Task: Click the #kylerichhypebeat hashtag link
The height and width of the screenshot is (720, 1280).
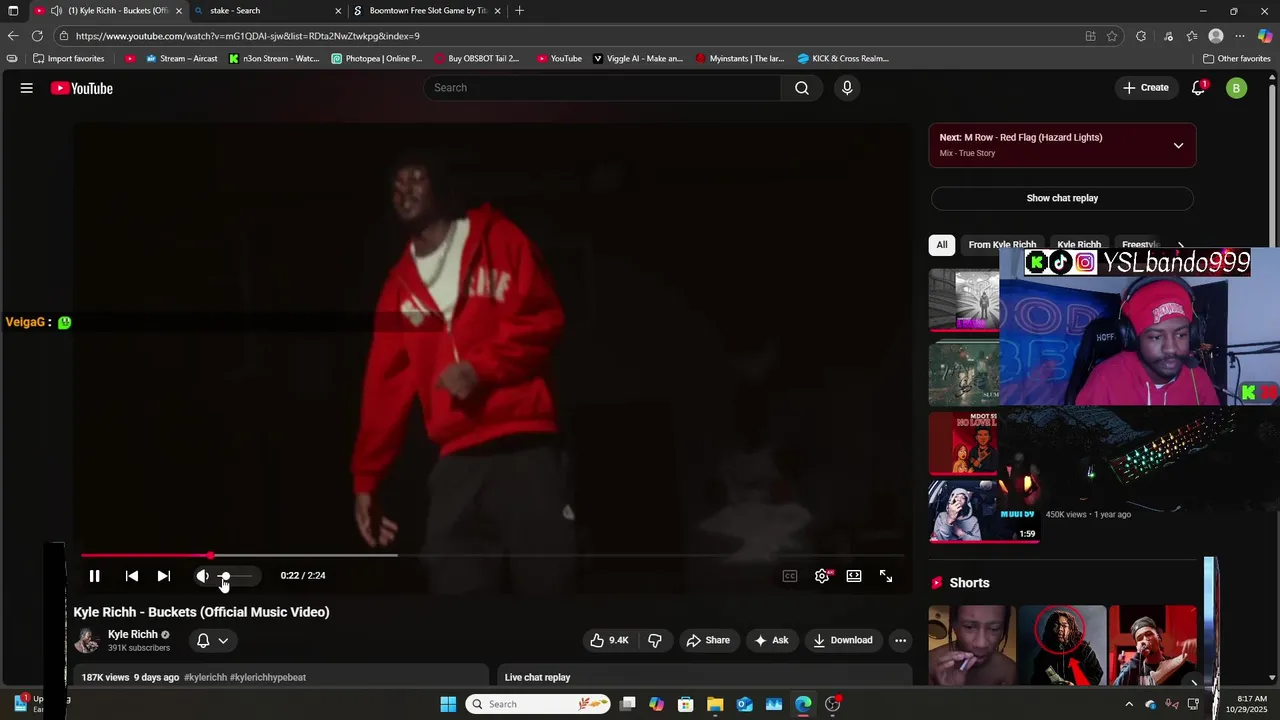Action: pyautogui.click(x=268, y=677)
